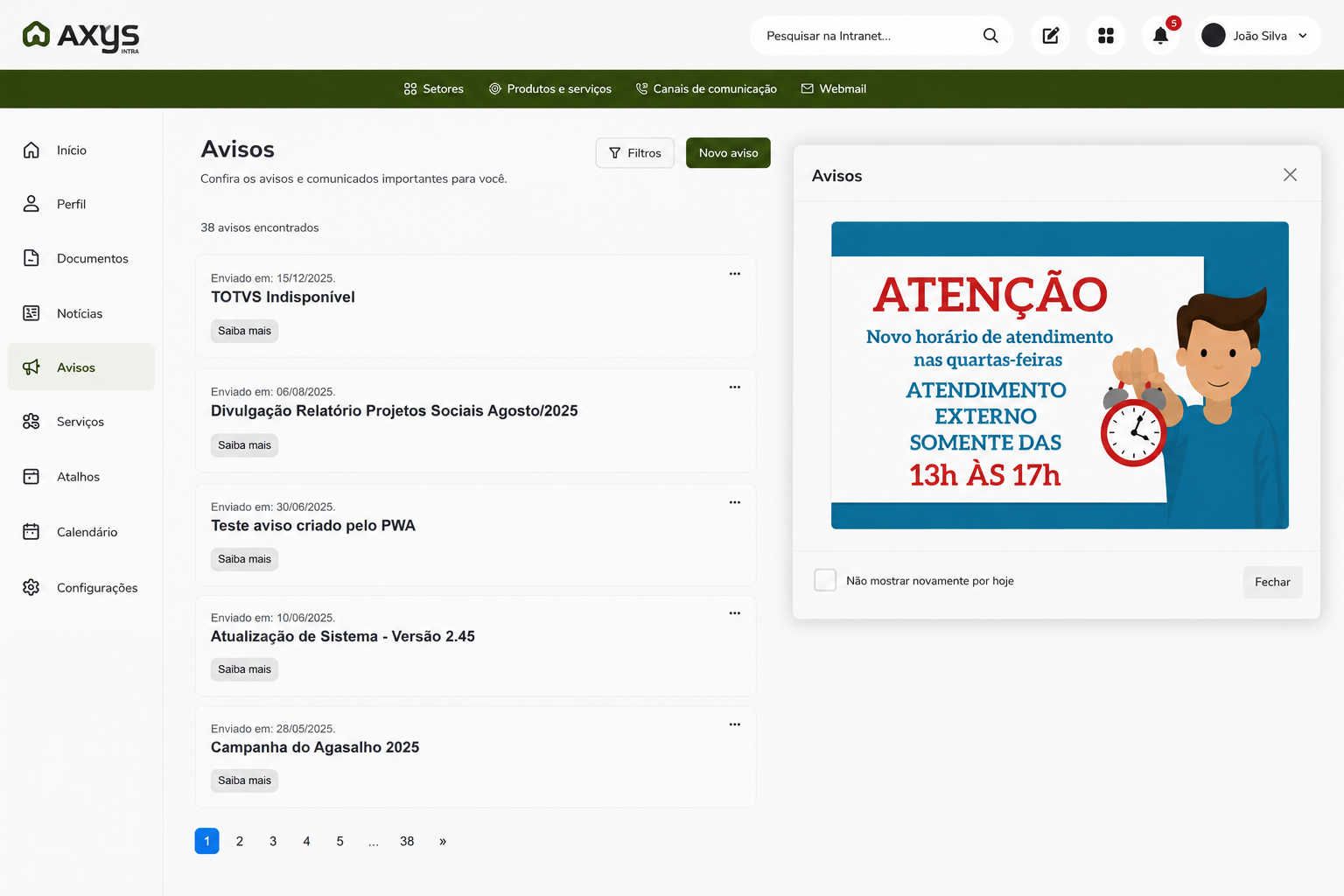
Task: Go to pagination page 2
Action: point(240,841)
